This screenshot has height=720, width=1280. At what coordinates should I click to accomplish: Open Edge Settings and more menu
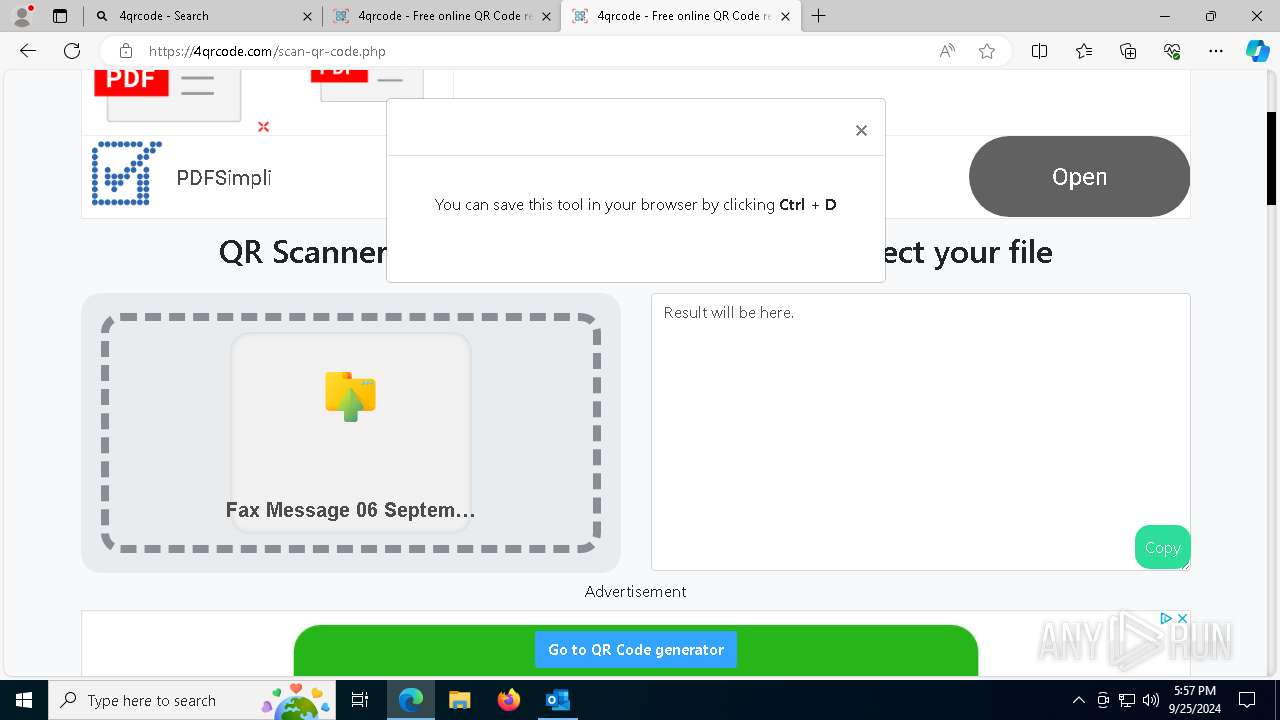(x=1216, y=51)
